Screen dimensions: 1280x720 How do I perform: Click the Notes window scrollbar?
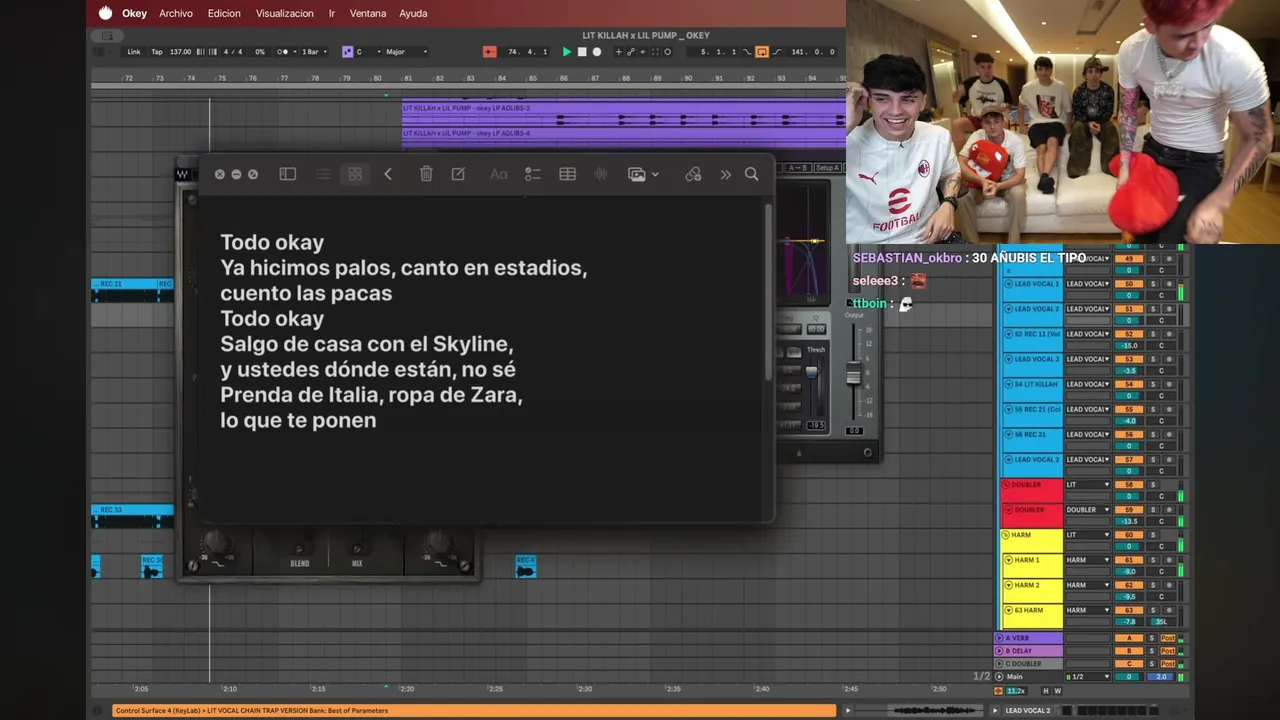click(768, 292)
